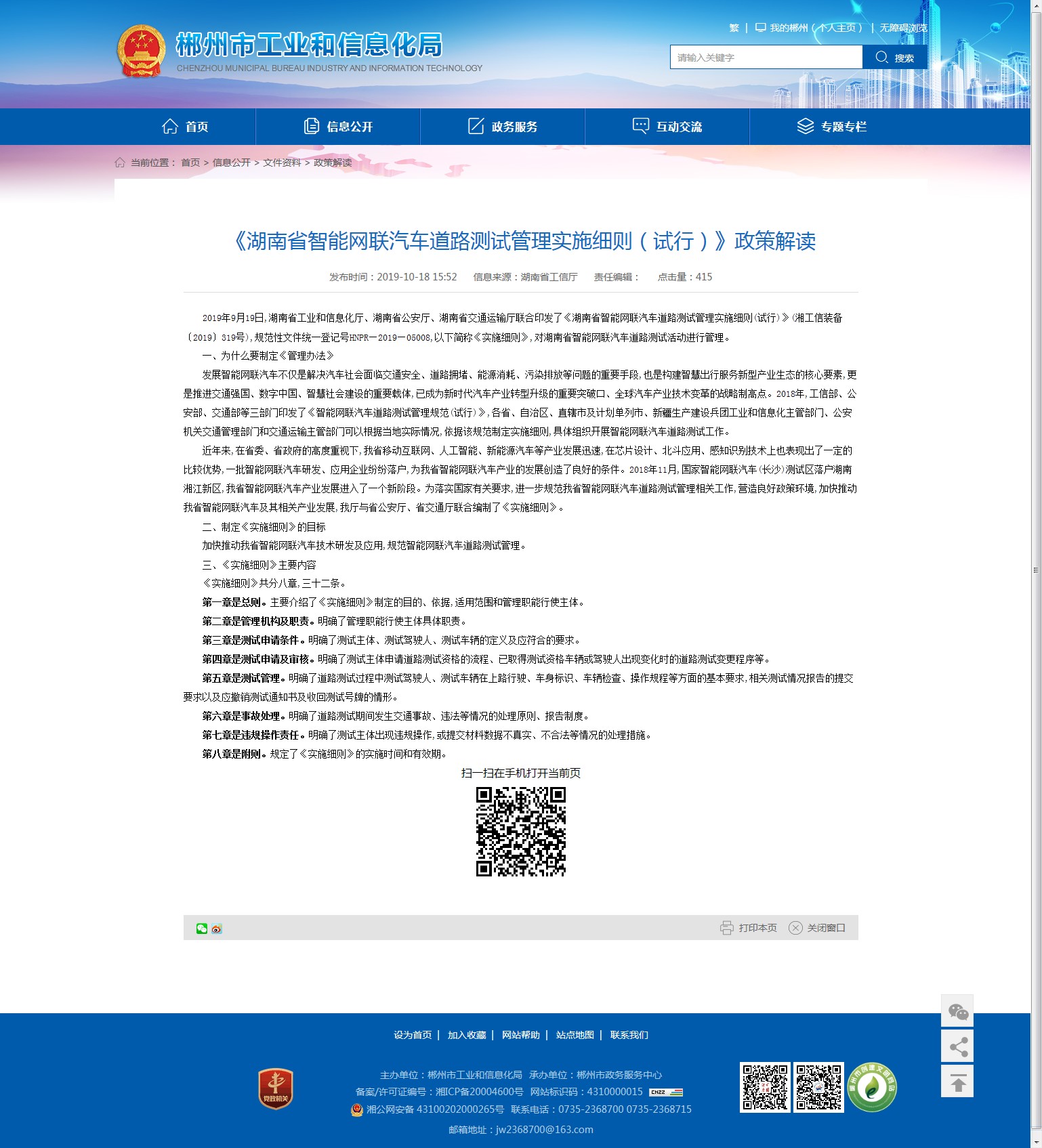The image size is (1042, 1148).
Task: Click pencil icon beside 政务服务
Action: pos(476,126)
